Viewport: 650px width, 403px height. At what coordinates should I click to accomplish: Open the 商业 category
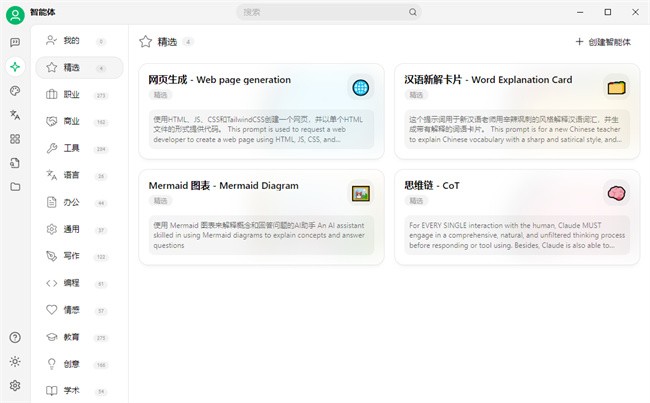79,121
